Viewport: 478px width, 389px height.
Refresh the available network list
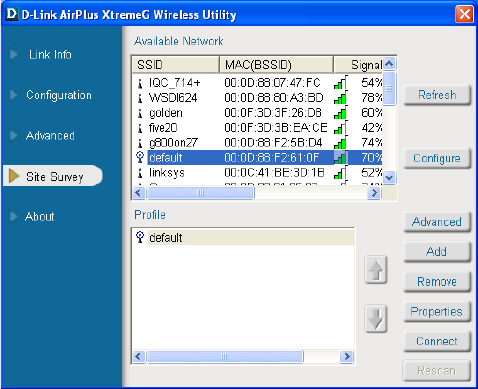point(437,95)
